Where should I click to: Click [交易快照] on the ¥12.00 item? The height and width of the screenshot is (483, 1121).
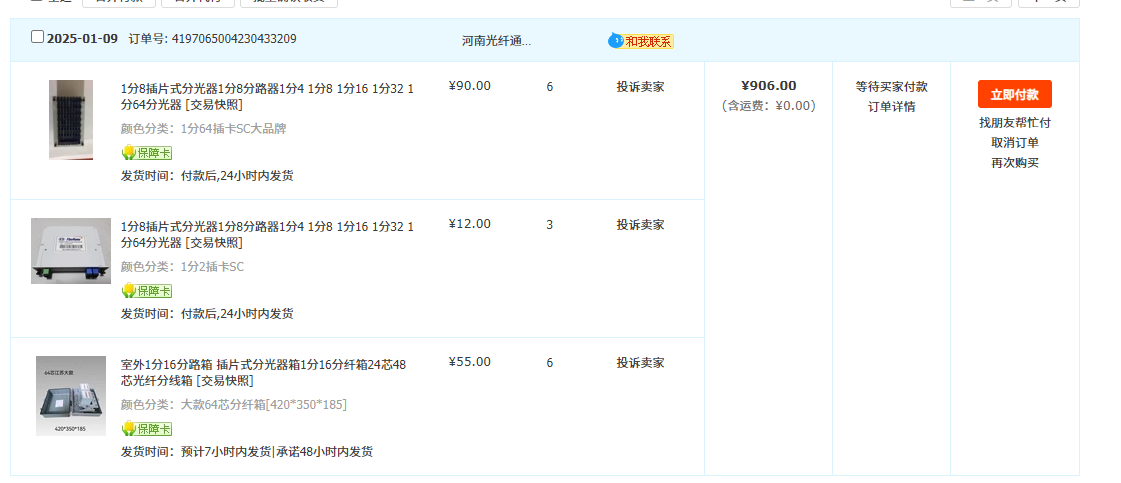pyautogui.click(x=214, y=243)
